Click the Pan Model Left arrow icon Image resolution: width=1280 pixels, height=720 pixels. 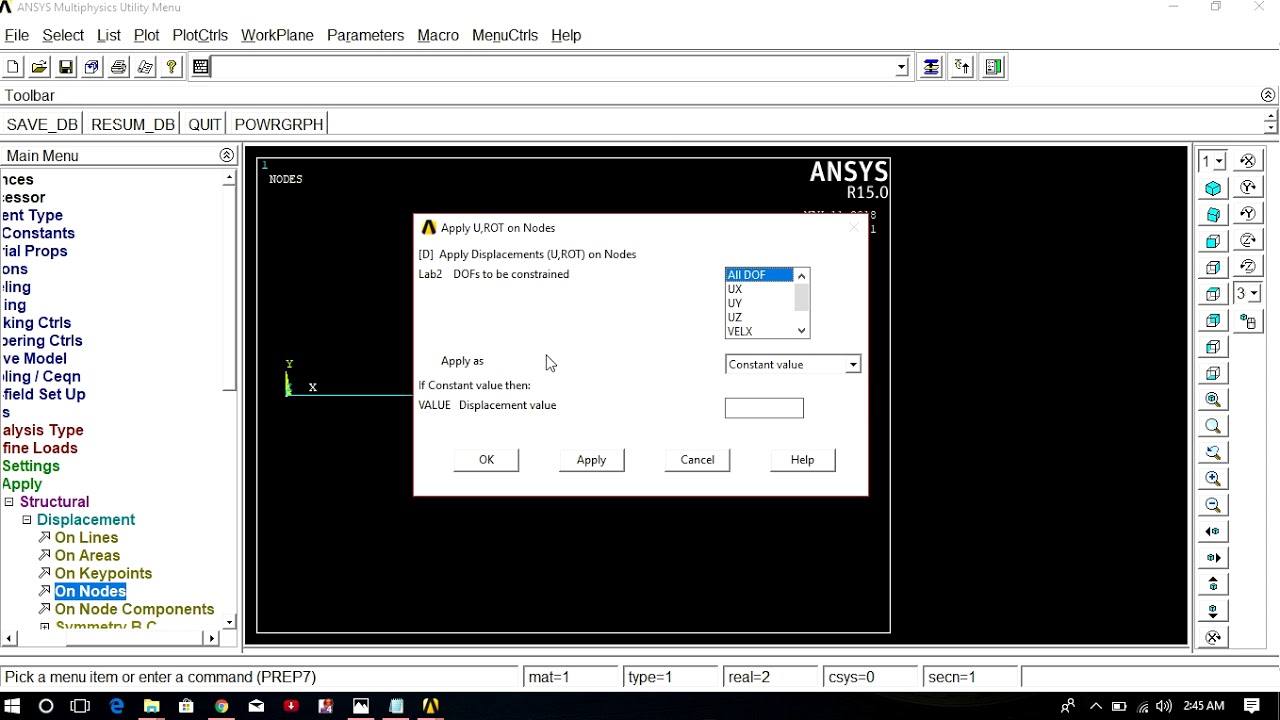click(1213, 532)
